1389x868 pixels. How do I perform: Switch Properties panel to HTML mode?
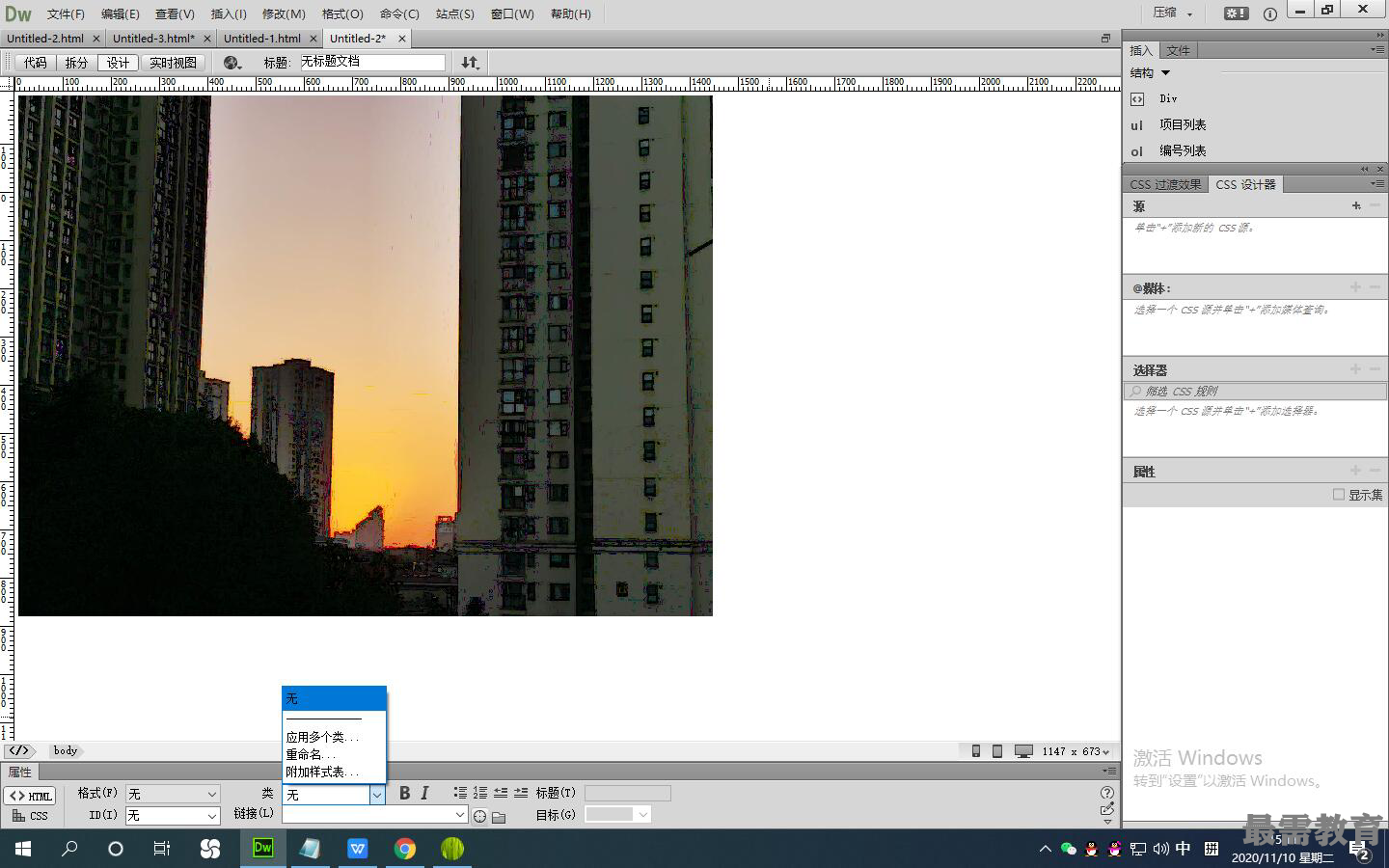pyautogui.click(x=30, y=796)
